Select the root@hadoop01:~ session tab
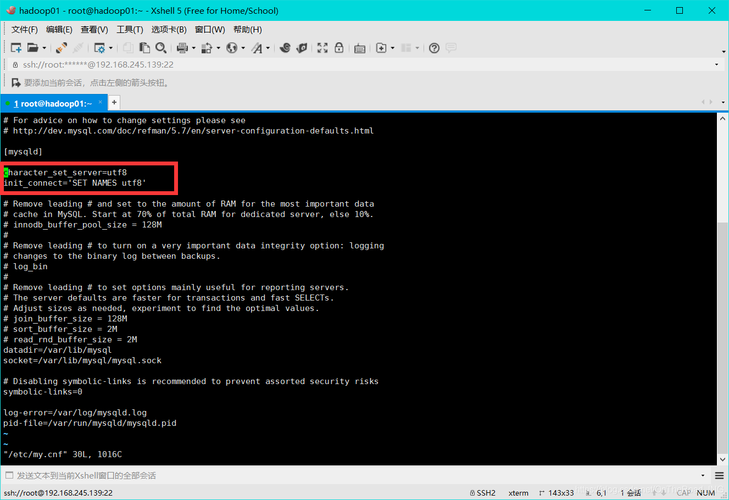729x500 pixels. point(52,103)
